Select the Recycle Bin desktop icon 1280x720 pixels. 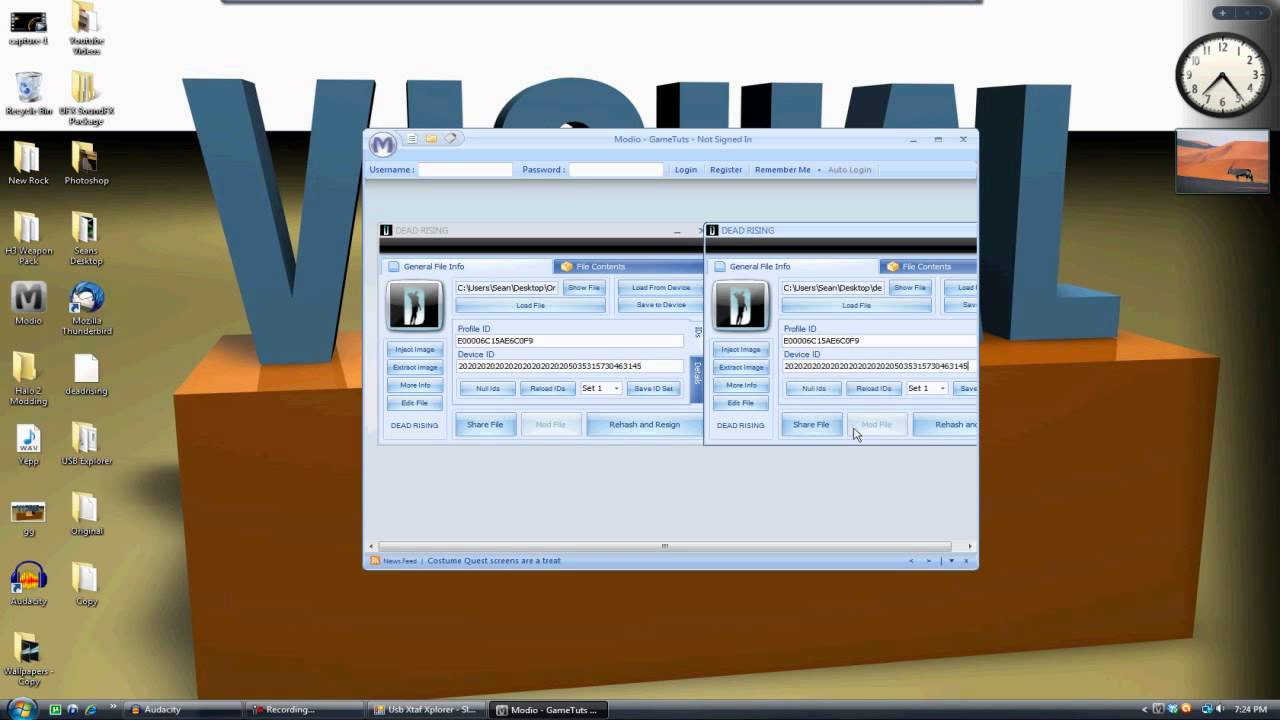(28, 95)
